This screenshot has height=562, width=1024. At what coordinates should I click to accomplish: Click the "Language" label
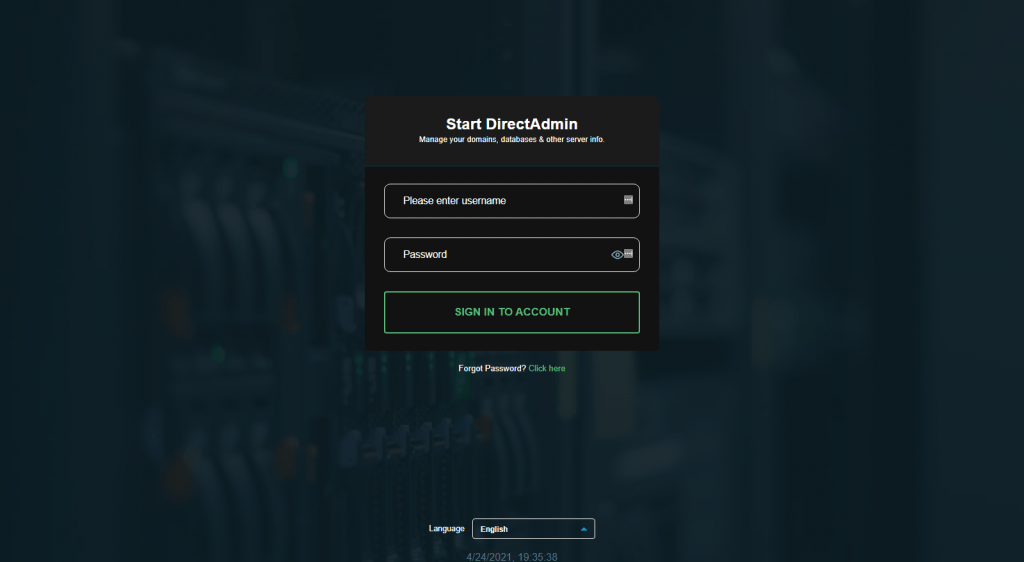point(447,529)
